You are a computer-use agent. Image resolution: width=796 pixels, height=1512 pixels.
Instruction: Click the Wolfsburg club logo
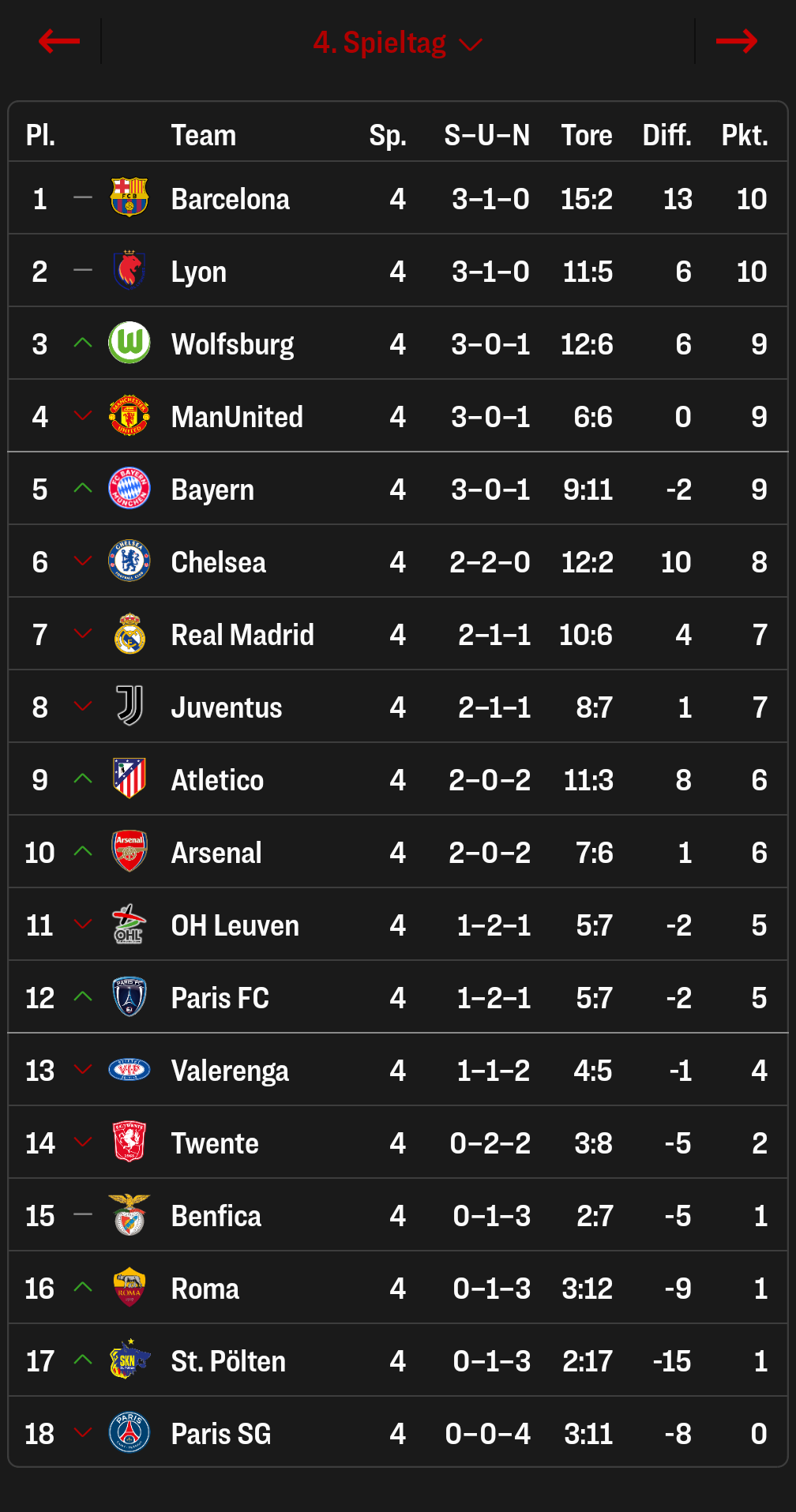[x=130, y=343]
